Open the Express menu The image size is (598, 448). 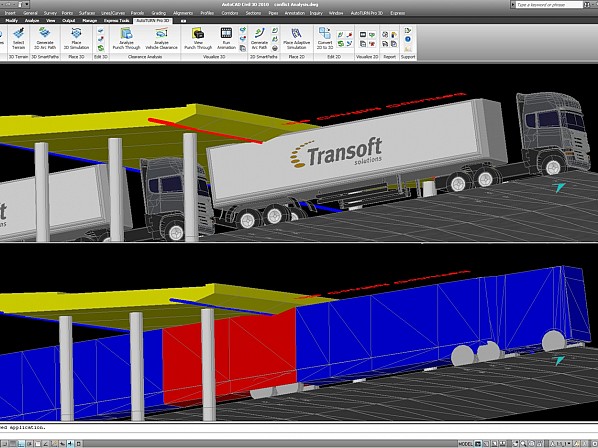397,13
